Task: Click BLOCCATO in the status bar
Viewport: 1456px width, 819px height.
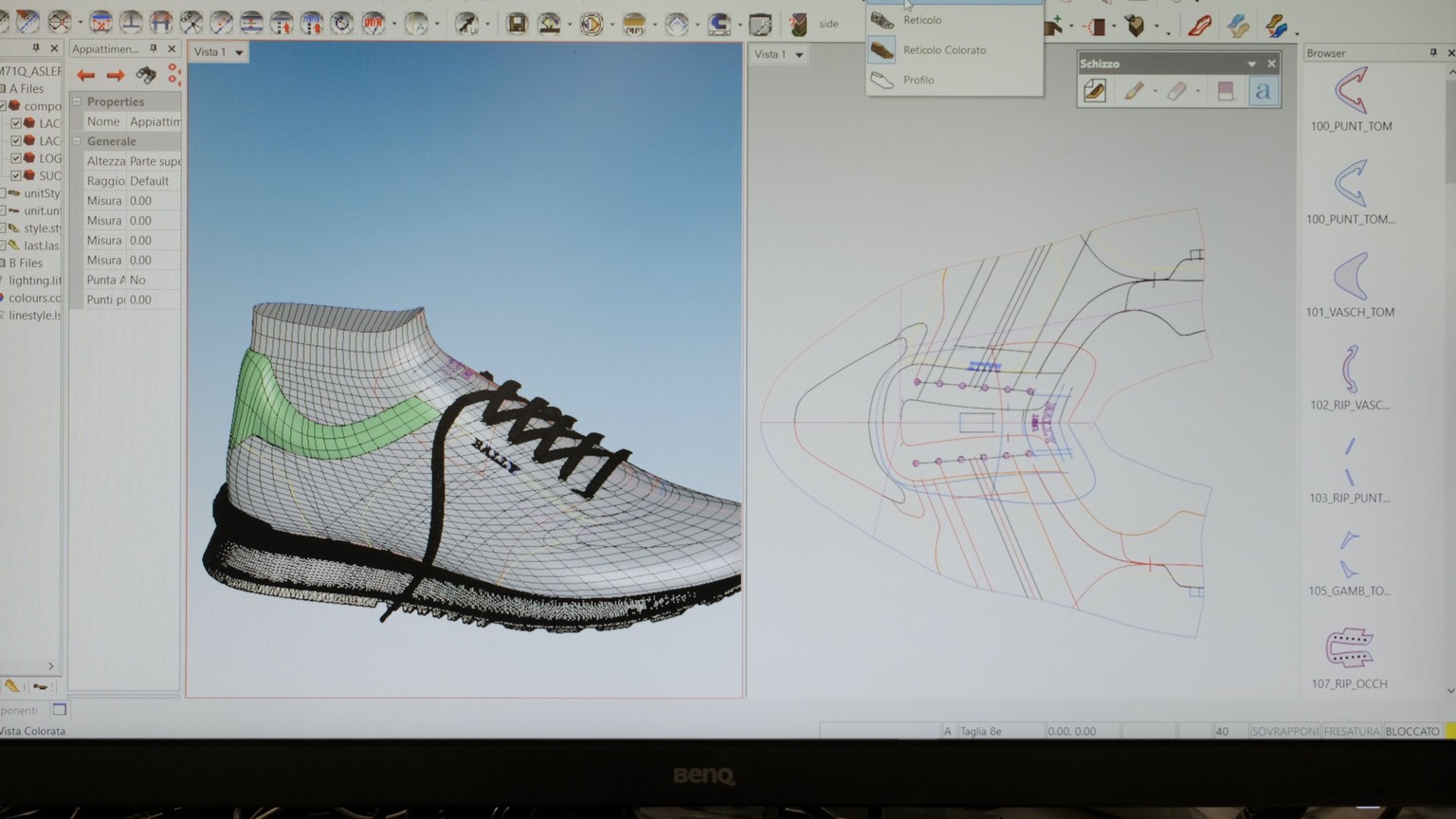Action: (x=1411, y=731)
